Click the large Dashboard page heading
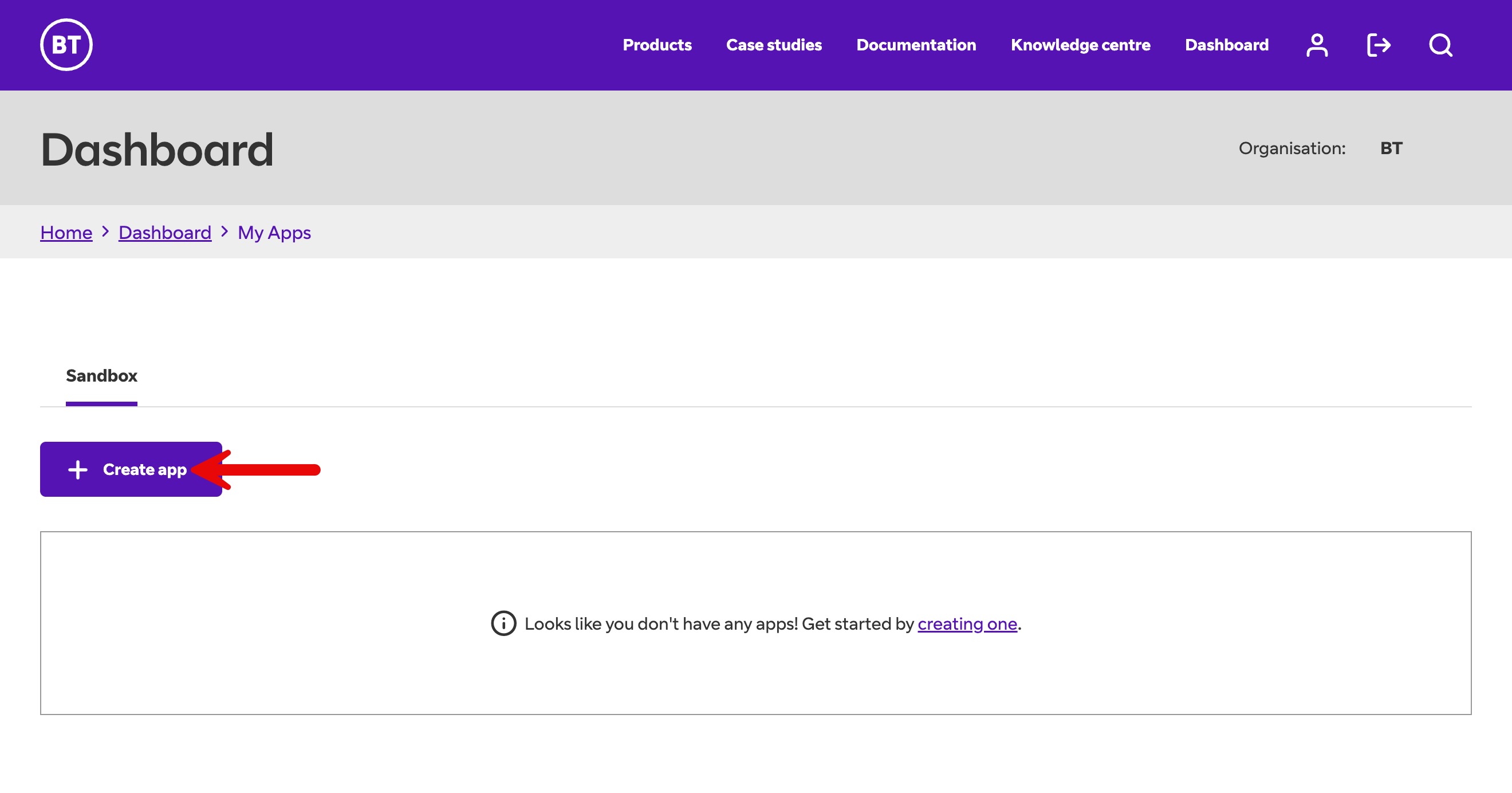This screenshot has height=793, width=1512. [x=157, y=149]
